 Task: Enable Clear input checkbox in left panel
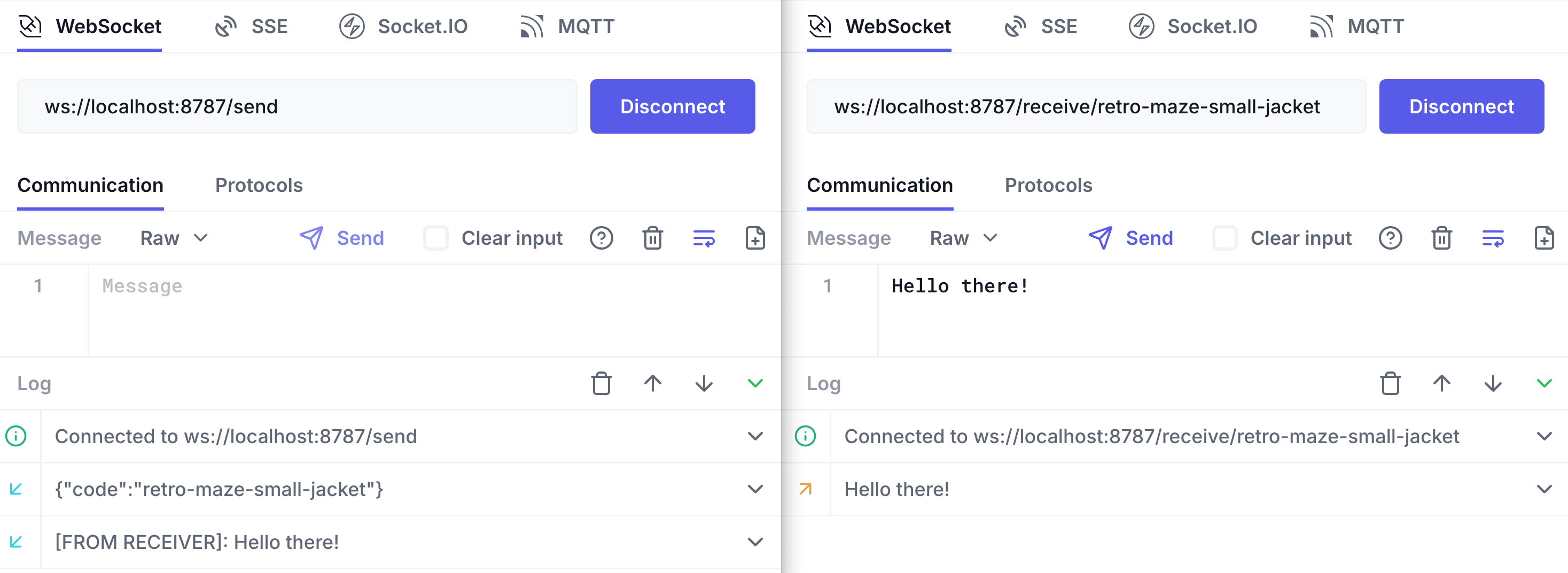[436, 238]
